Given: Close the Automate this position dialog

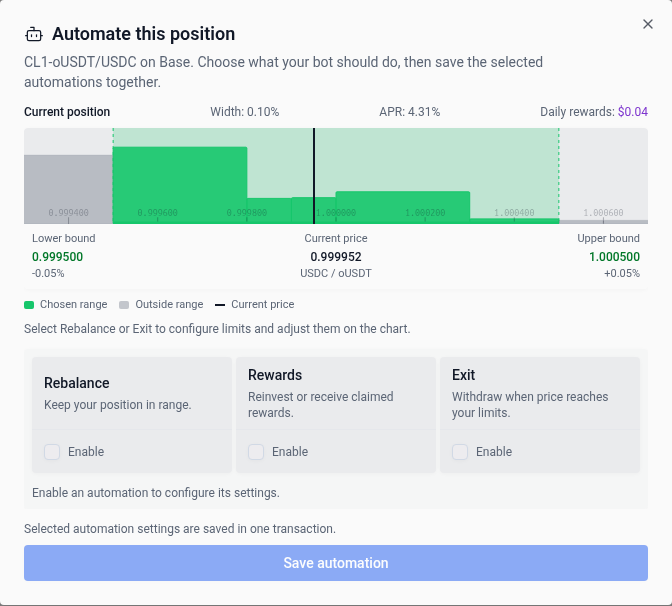Looking at the screenshot, I should pyautogui.click(x=648, y=24).
